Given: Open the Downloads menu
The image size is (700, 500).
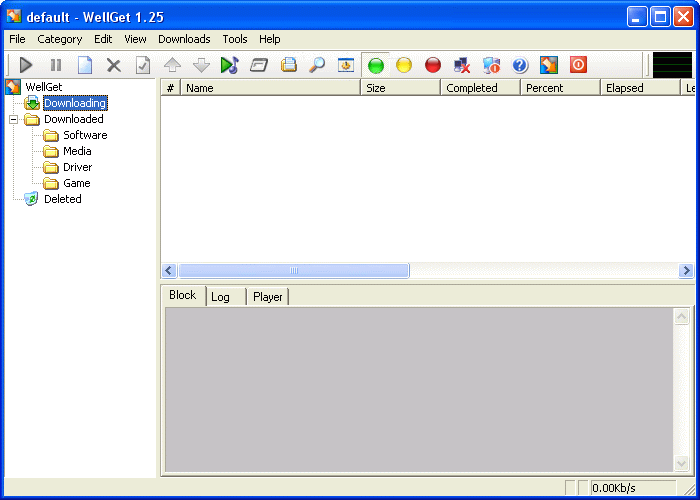Looking at the screenshot, I should 184,39.
